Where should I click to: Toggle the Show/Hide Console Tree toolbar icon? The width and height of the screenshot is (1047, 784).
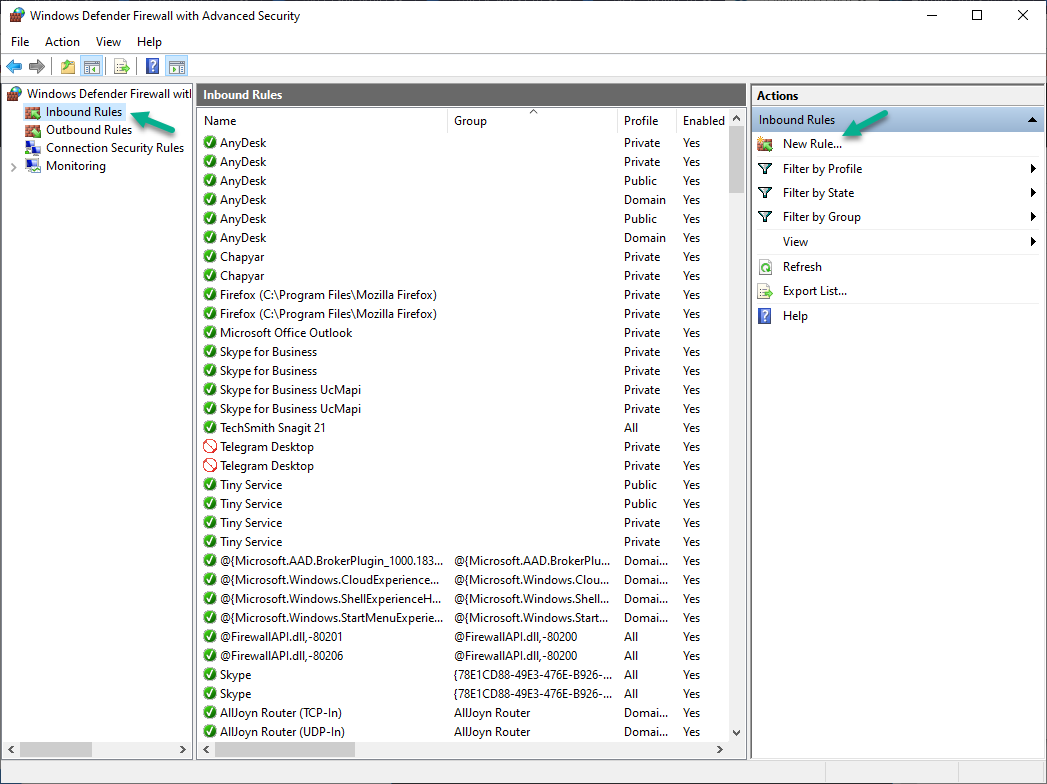click(x=91, y=66)
